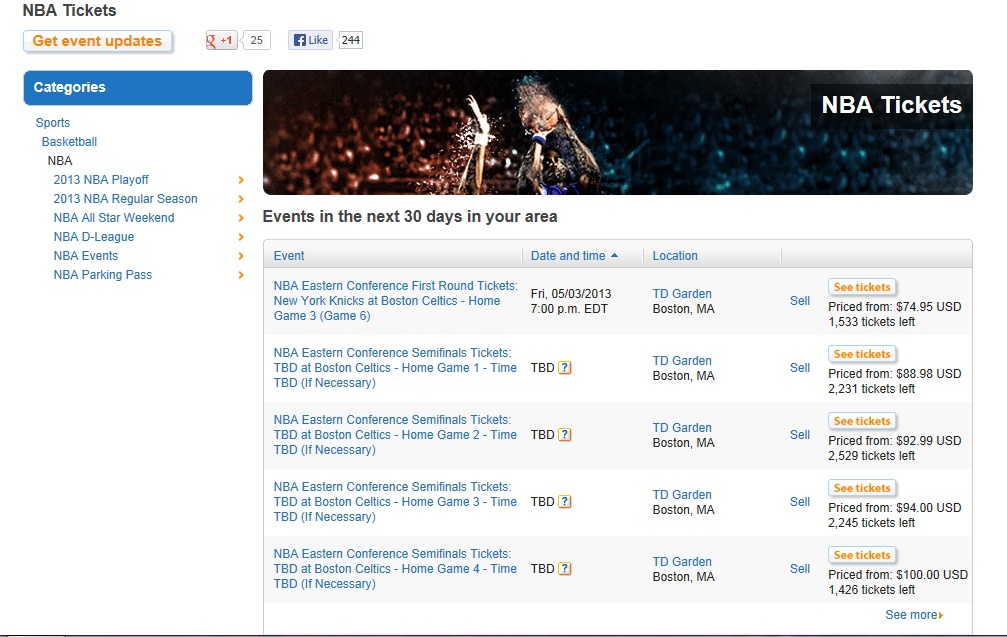
Task: Click Sell for Semifinals Home Game 1
Action: click(800, 368)
